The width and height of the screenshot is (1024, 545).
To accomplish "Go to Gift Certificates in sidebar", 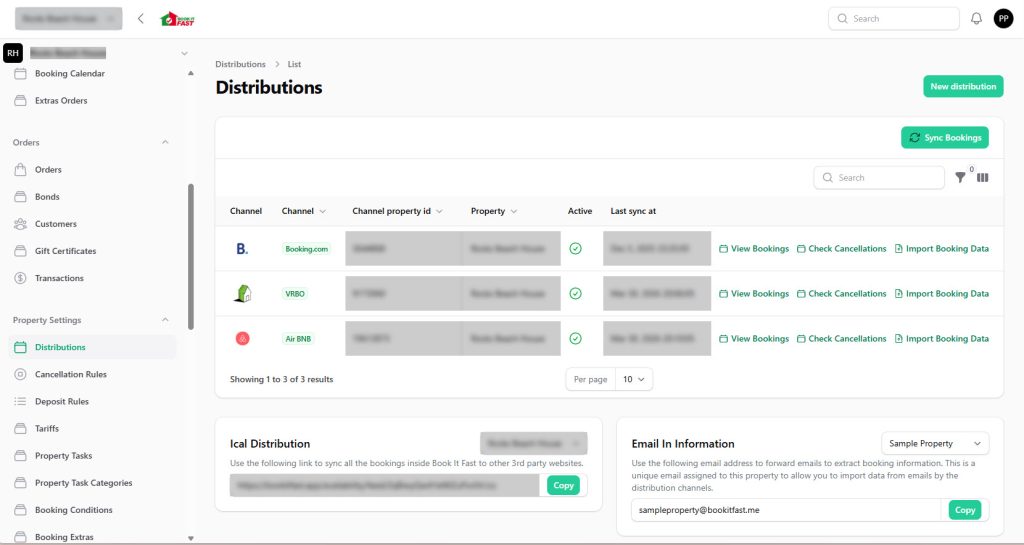I will [65, 251].
